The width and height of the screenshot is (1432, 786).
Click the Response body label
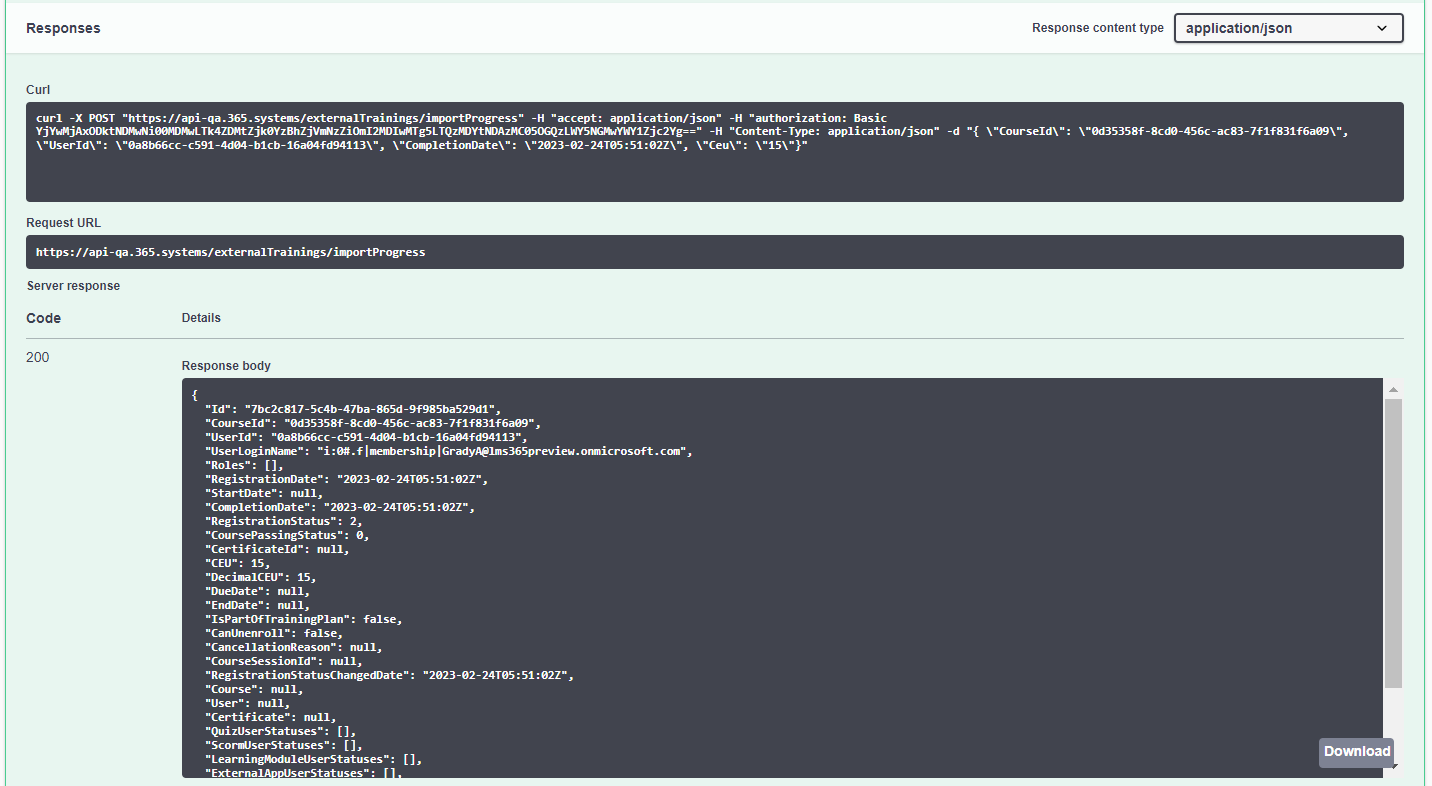(226, 366)
